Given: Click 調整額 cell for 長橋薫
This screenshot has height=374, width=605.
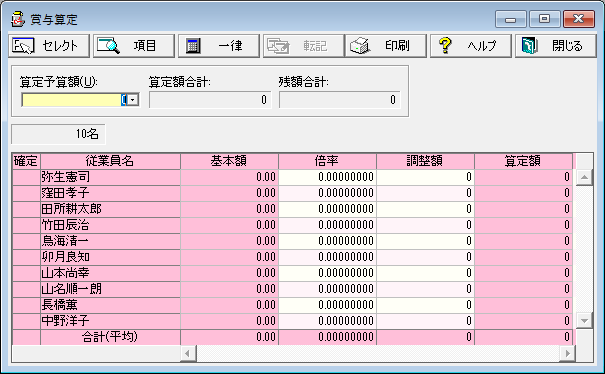Looking at the screenshot, I should (x=425, y=305).
